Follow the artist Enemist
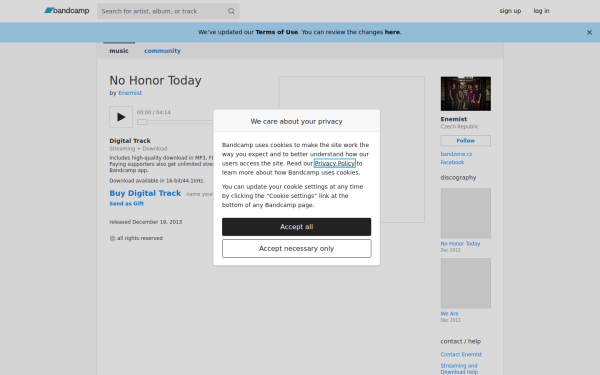This screenshot has width=600, height=375. 466,141
